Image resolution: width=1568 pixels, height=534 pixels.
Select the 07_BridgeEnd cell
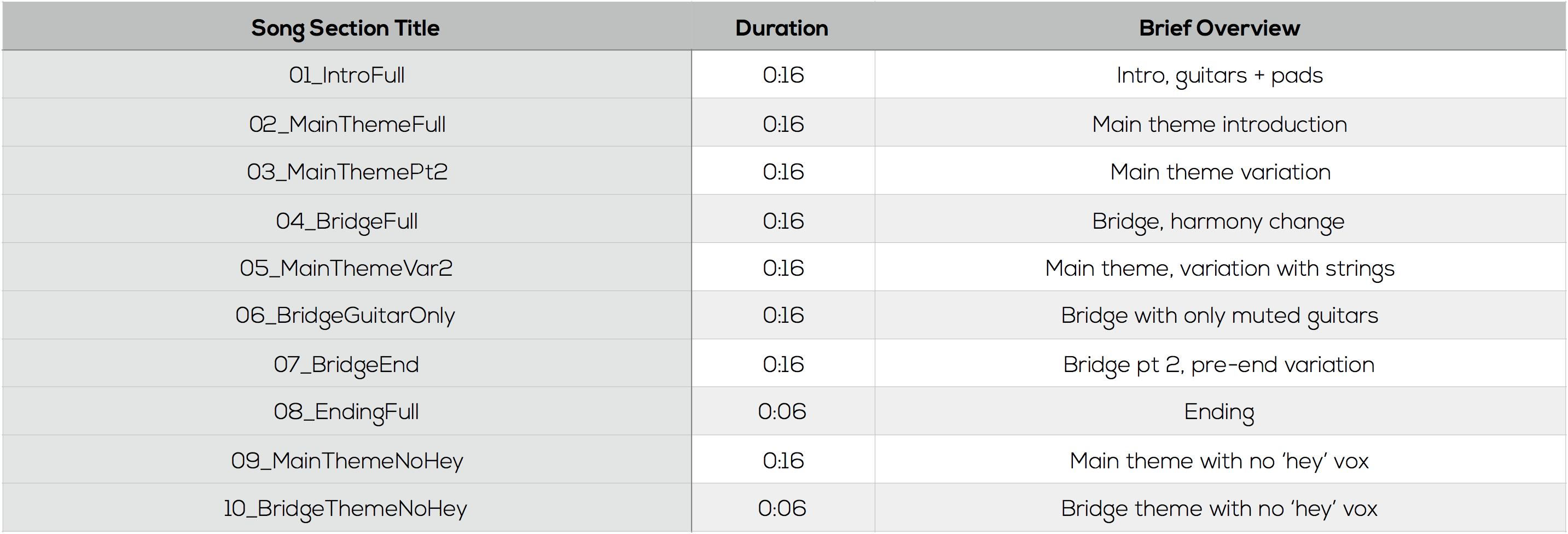point(346,363)
